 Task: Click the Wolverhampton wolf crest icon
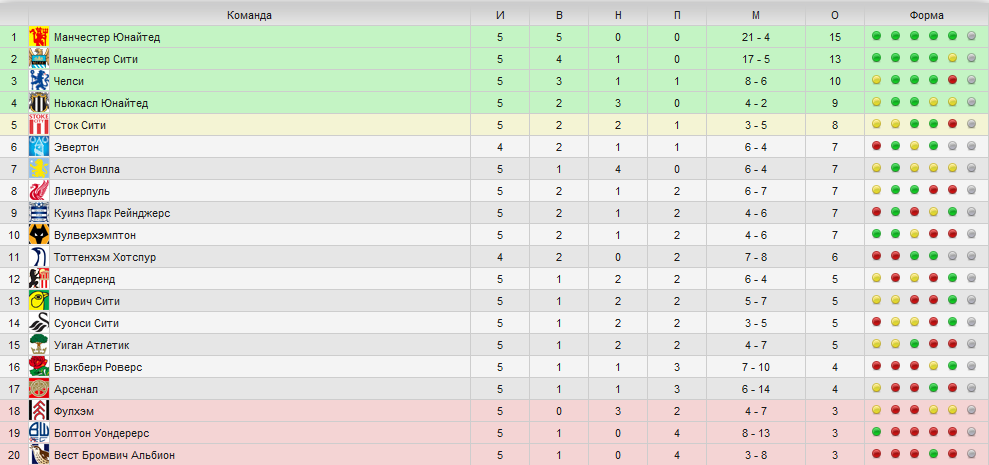pyautogui.click(x=39, y=235)
